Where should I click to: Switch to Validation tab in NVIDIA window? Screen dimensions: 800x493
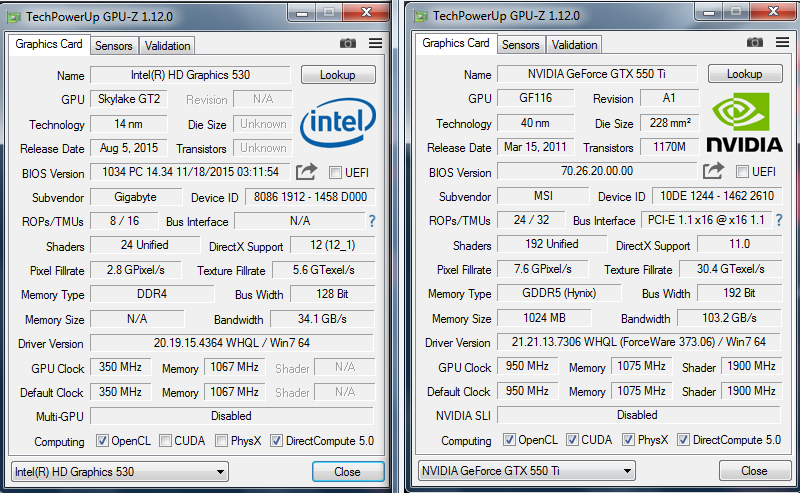coord(574,45)
